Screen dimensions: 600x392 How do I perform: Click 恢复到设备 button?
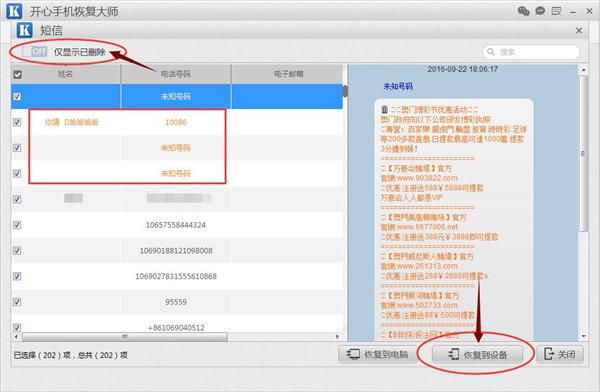pyautogui.click(x=478, y=354)
